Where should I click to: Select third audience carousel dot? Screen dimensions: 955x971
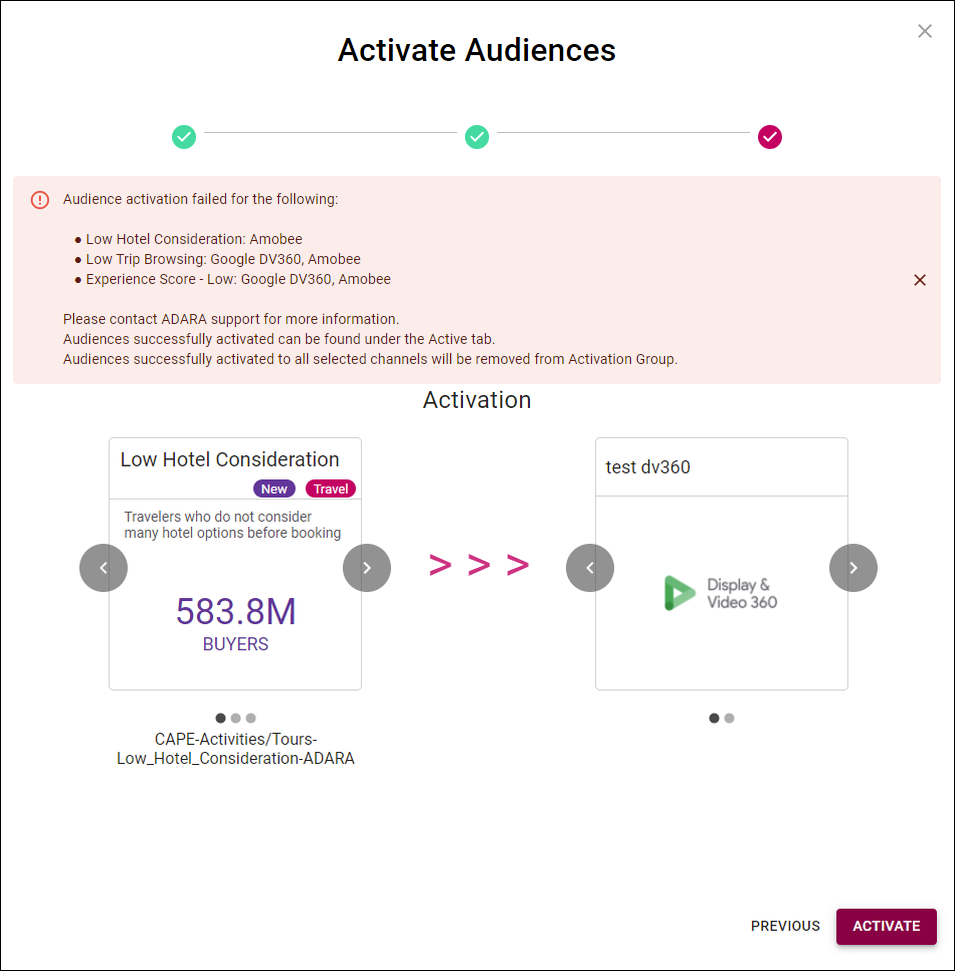coord(250,718)
